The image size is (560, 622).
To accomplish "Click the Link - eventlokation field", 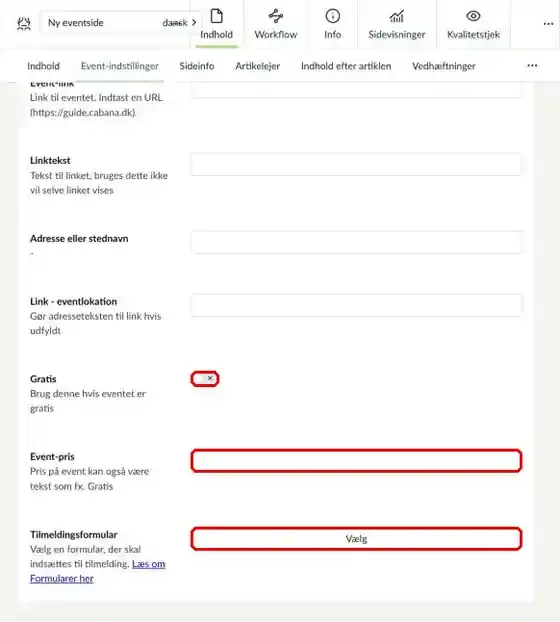I will [356, 305].
